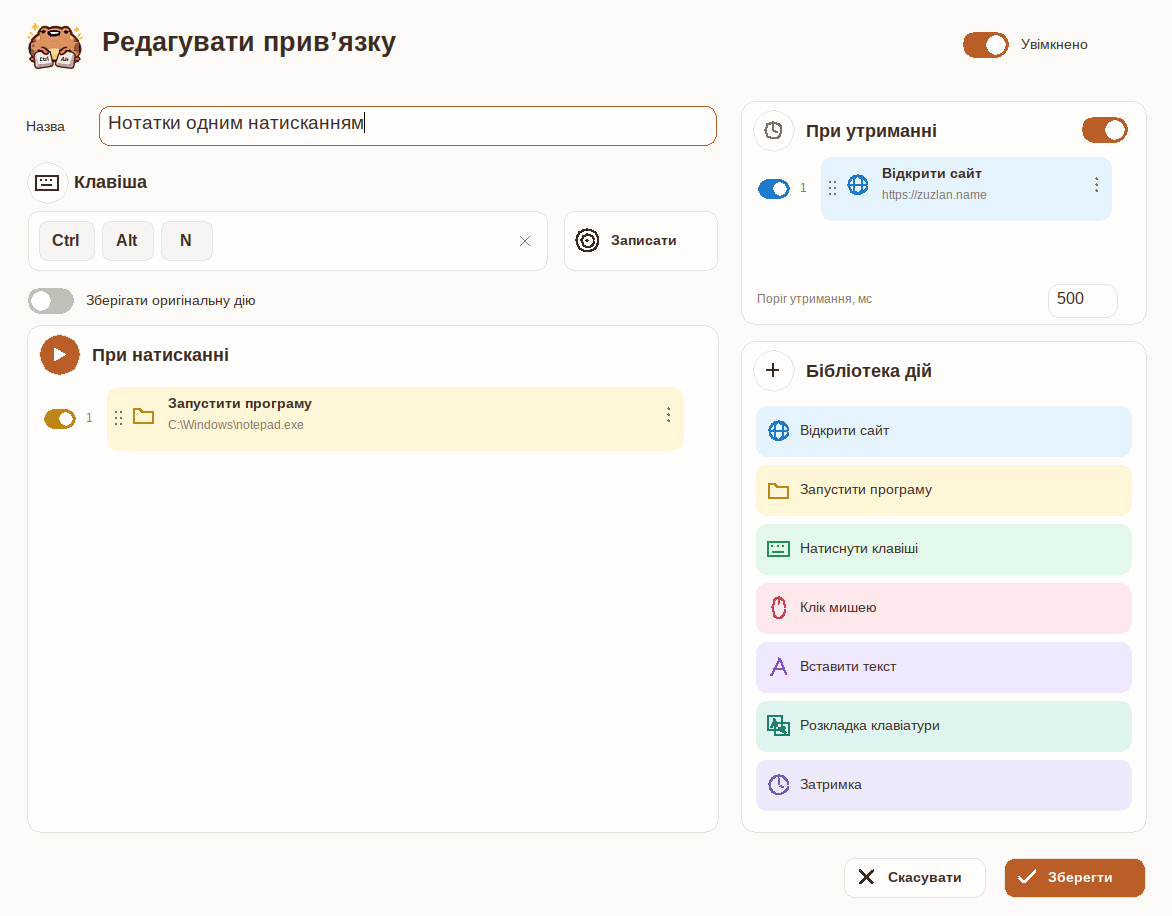Open three-dot menu of Запустити програму action
The height and width of the screenshot is (916, 1172).
(668, 415)
